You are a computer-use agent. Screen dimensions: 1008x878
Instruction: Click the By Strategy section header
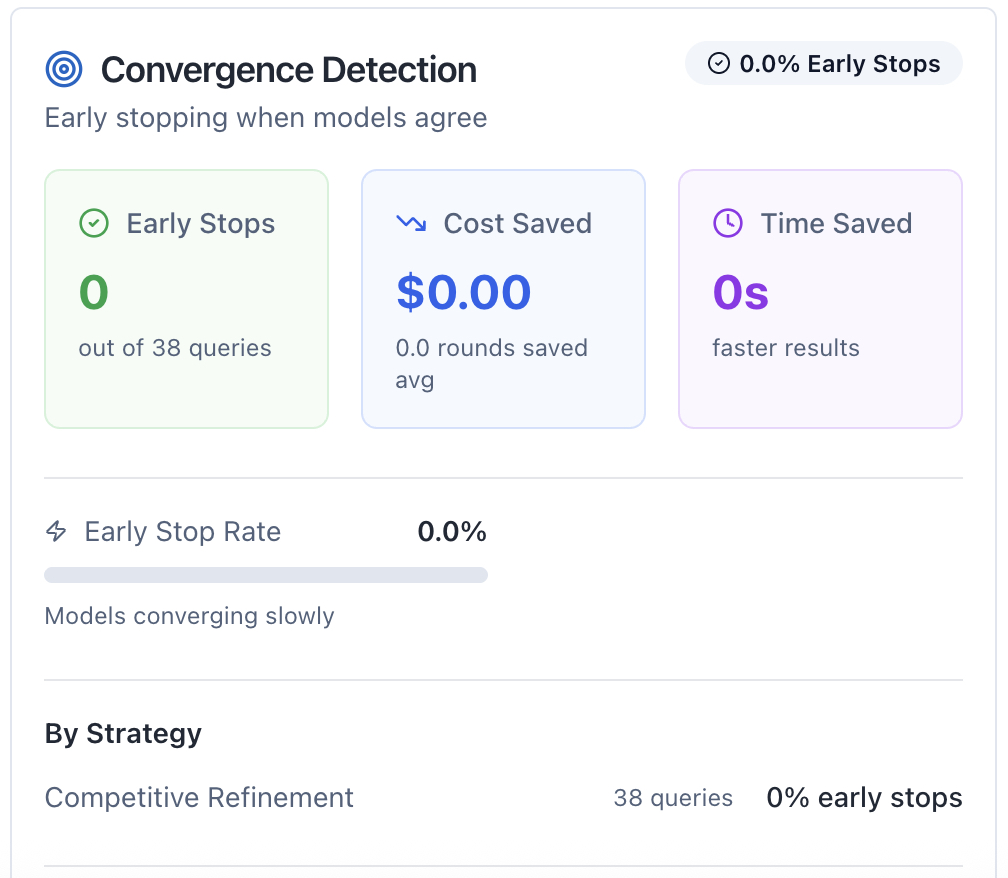click(122, 733)
